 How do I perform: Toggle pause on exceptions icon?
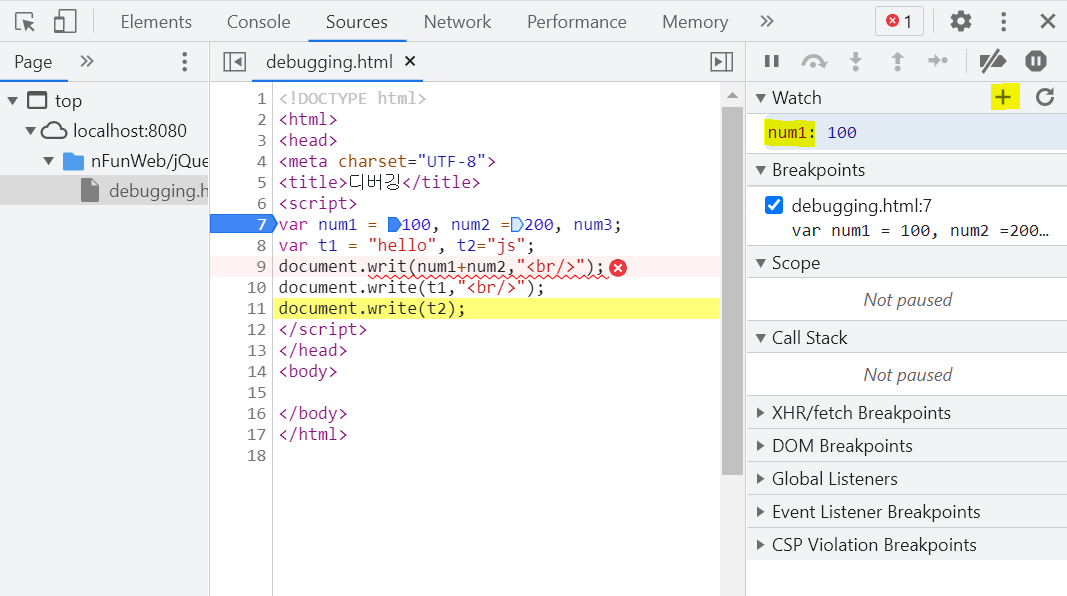pyautogui.click(x=1036, y=61)
